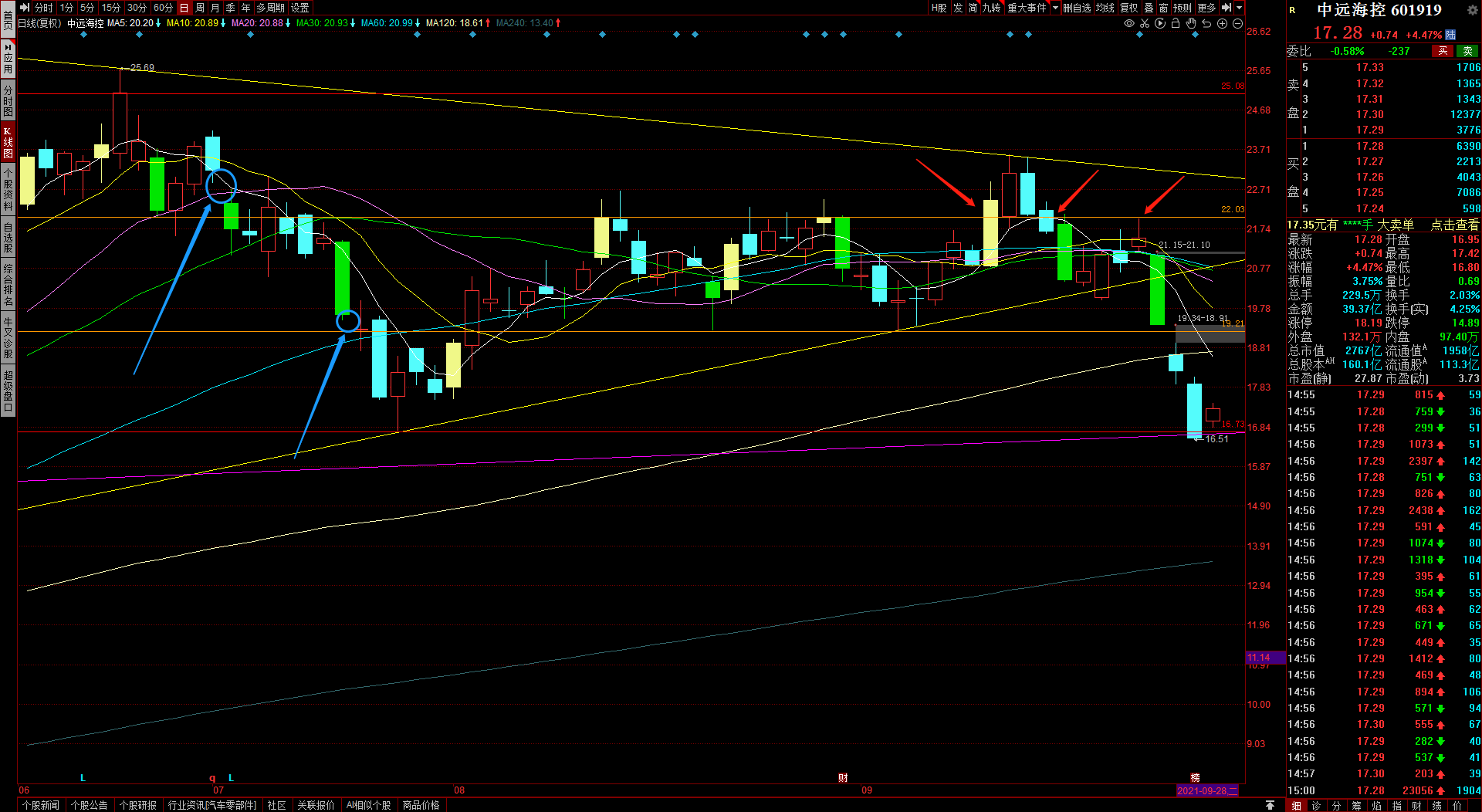The height and width of the screenshot is (812, 1482).
Task: Open 自选股 in left sidebar
Action: pyautogui.click(x=8, y=237)
